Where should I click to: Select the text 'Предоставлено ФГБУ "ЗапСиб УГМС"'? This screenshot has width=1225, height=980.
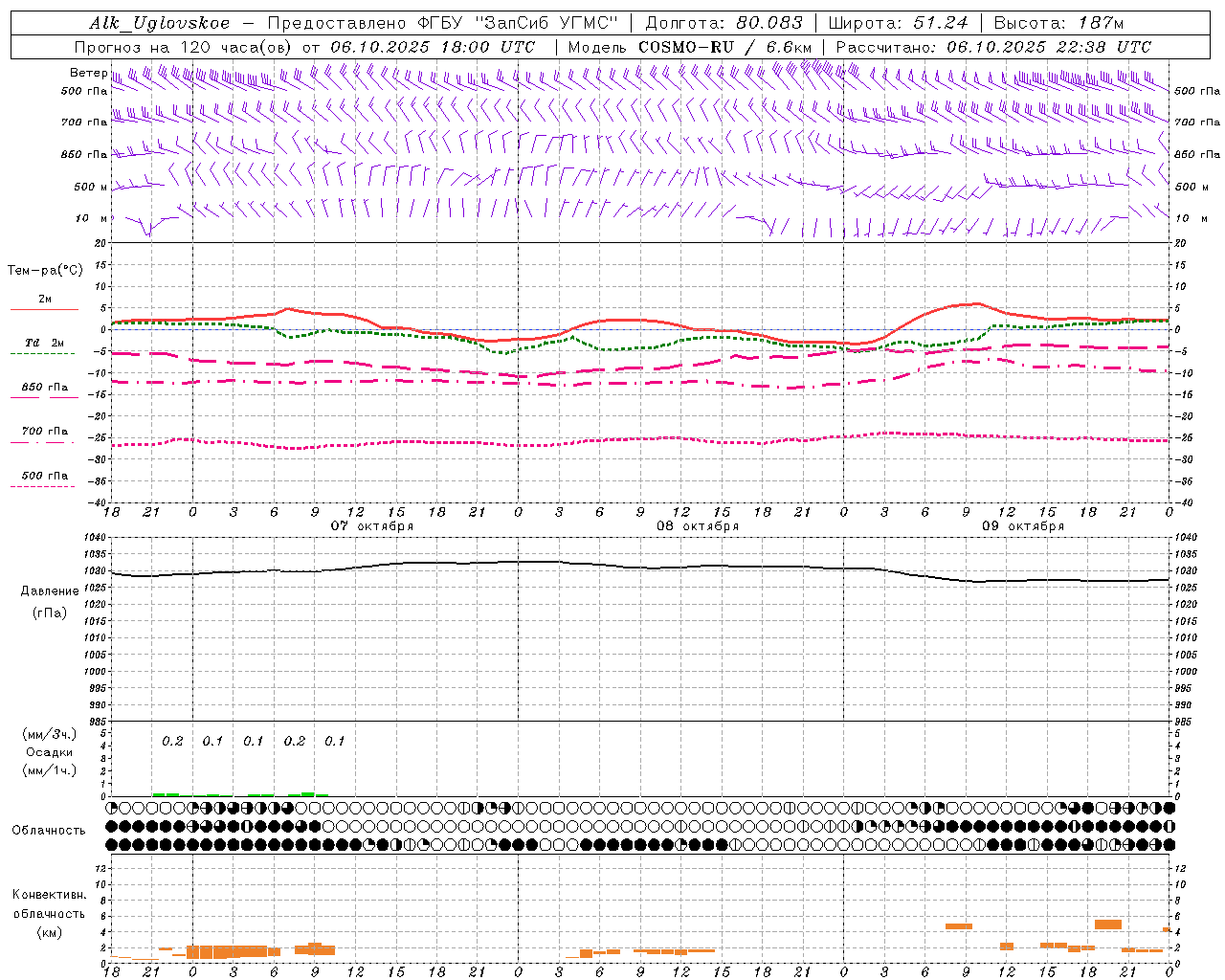pos(443,24)
